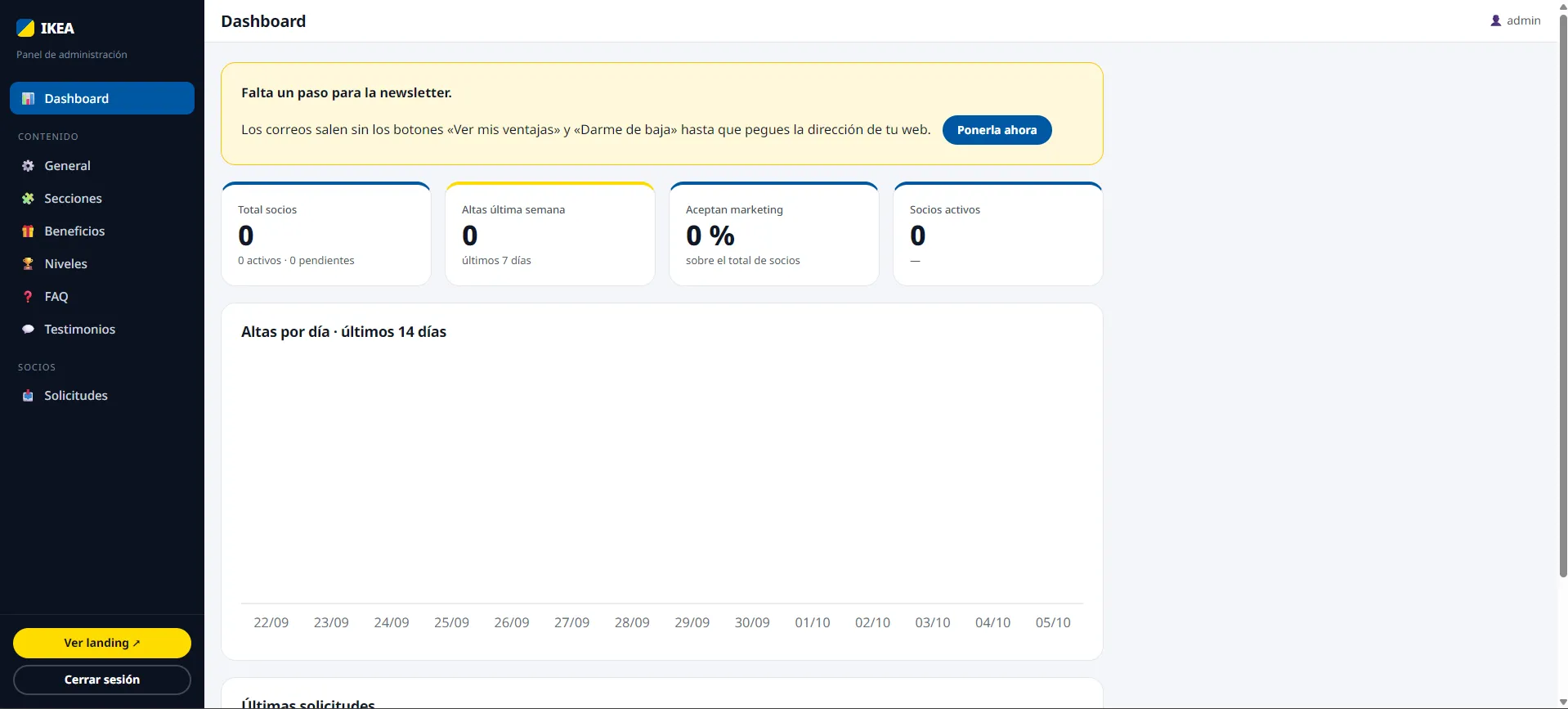Click the General gear icon
The height and width of the screenshot is (709, 1568).
[28, 166]
